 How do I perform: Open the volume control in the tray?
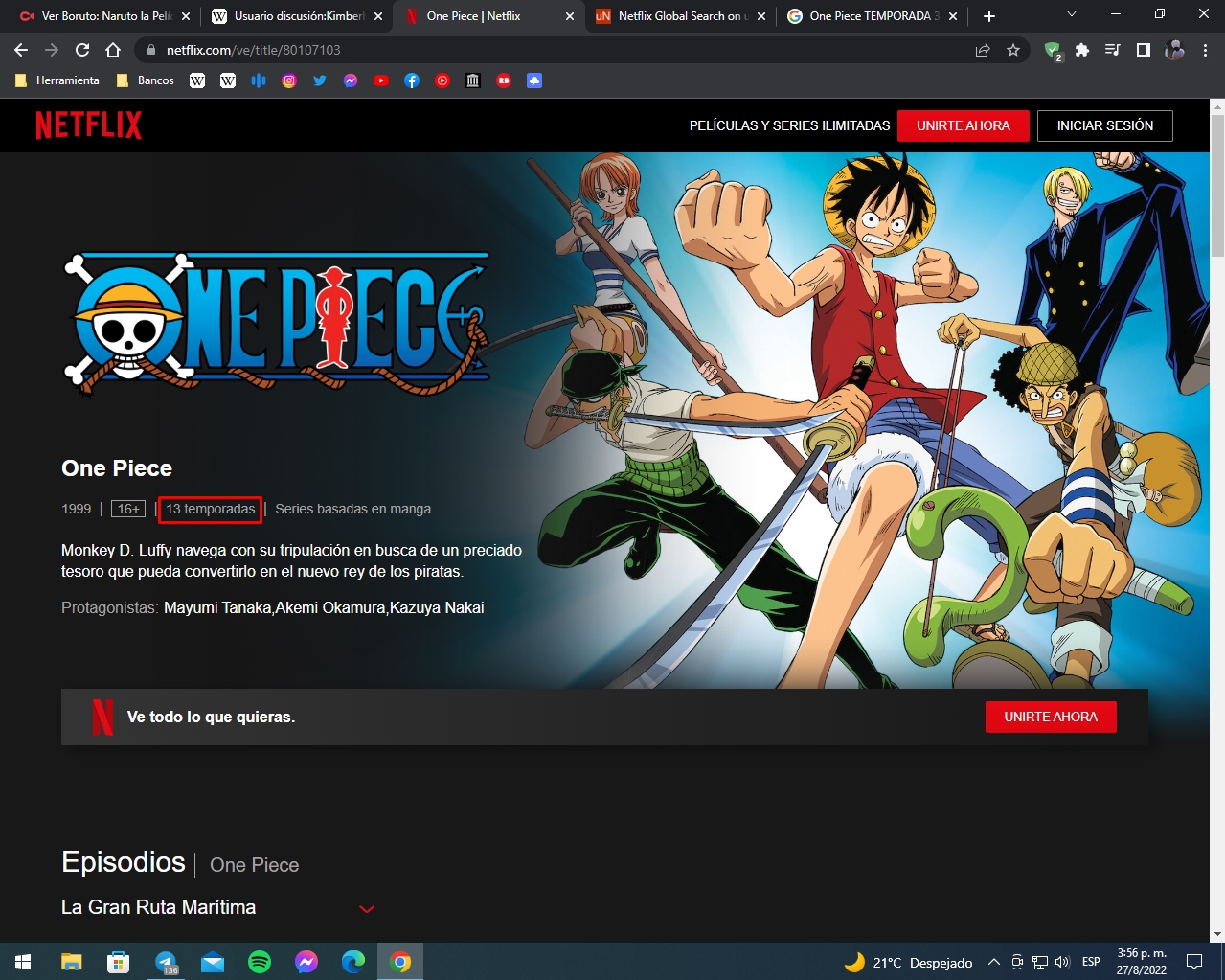coord(1062,962)
